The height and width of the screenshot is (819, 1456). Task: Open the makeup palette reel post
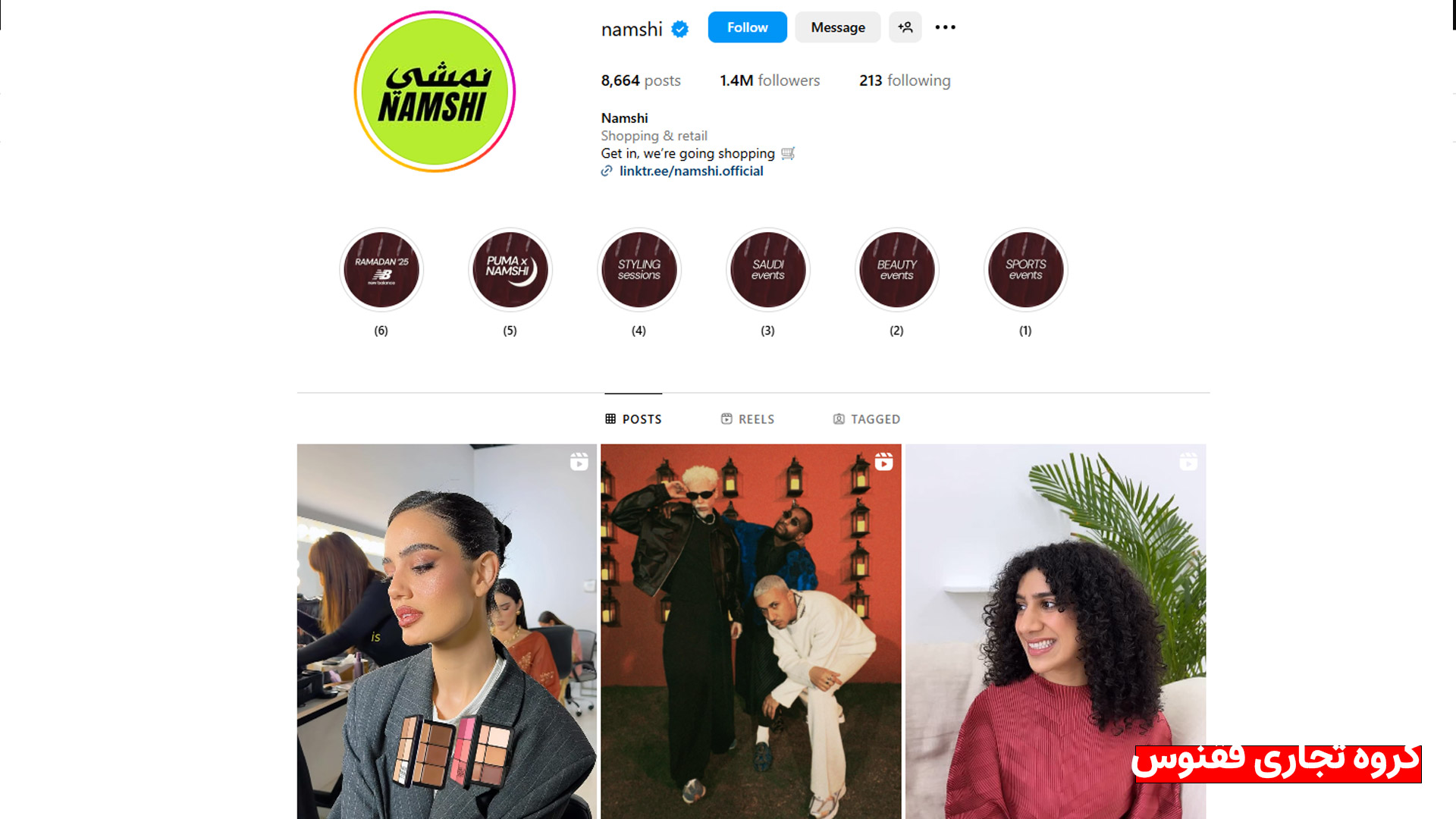point(447,631)
